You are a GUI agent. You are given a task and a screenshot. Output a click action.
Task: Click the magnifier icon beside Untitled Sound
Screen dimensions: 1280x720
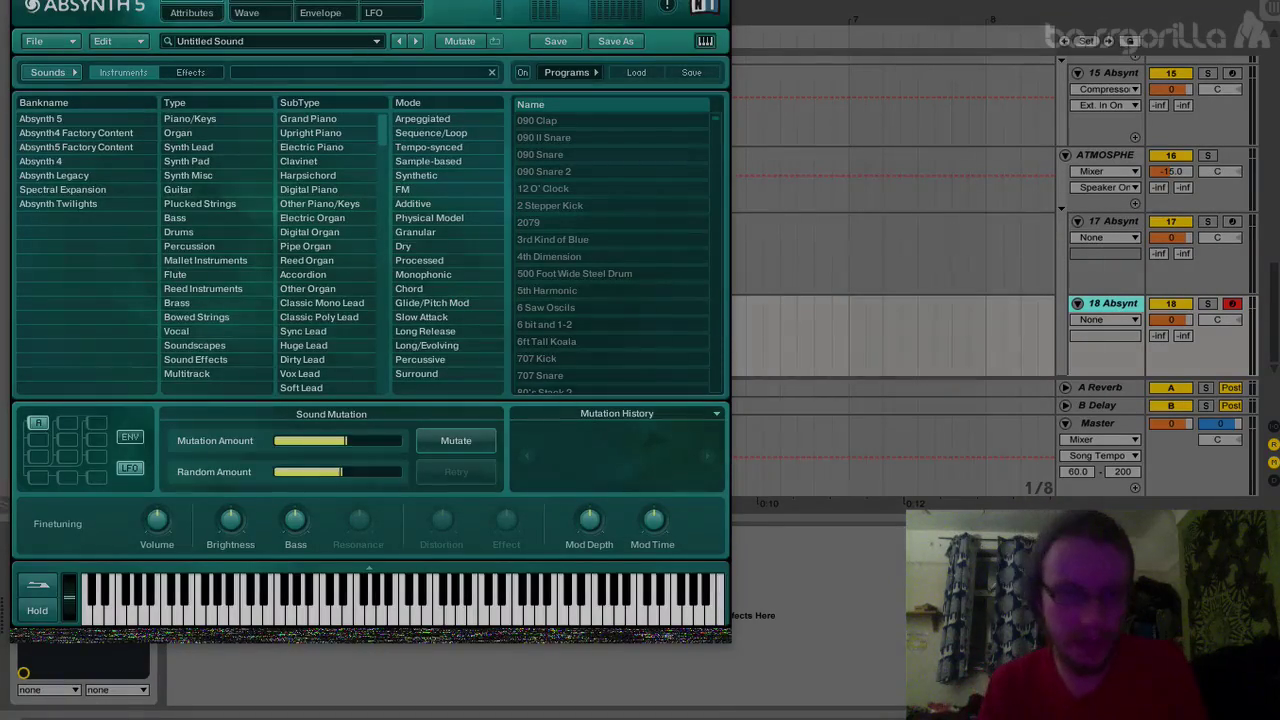(x=168, y=41)
